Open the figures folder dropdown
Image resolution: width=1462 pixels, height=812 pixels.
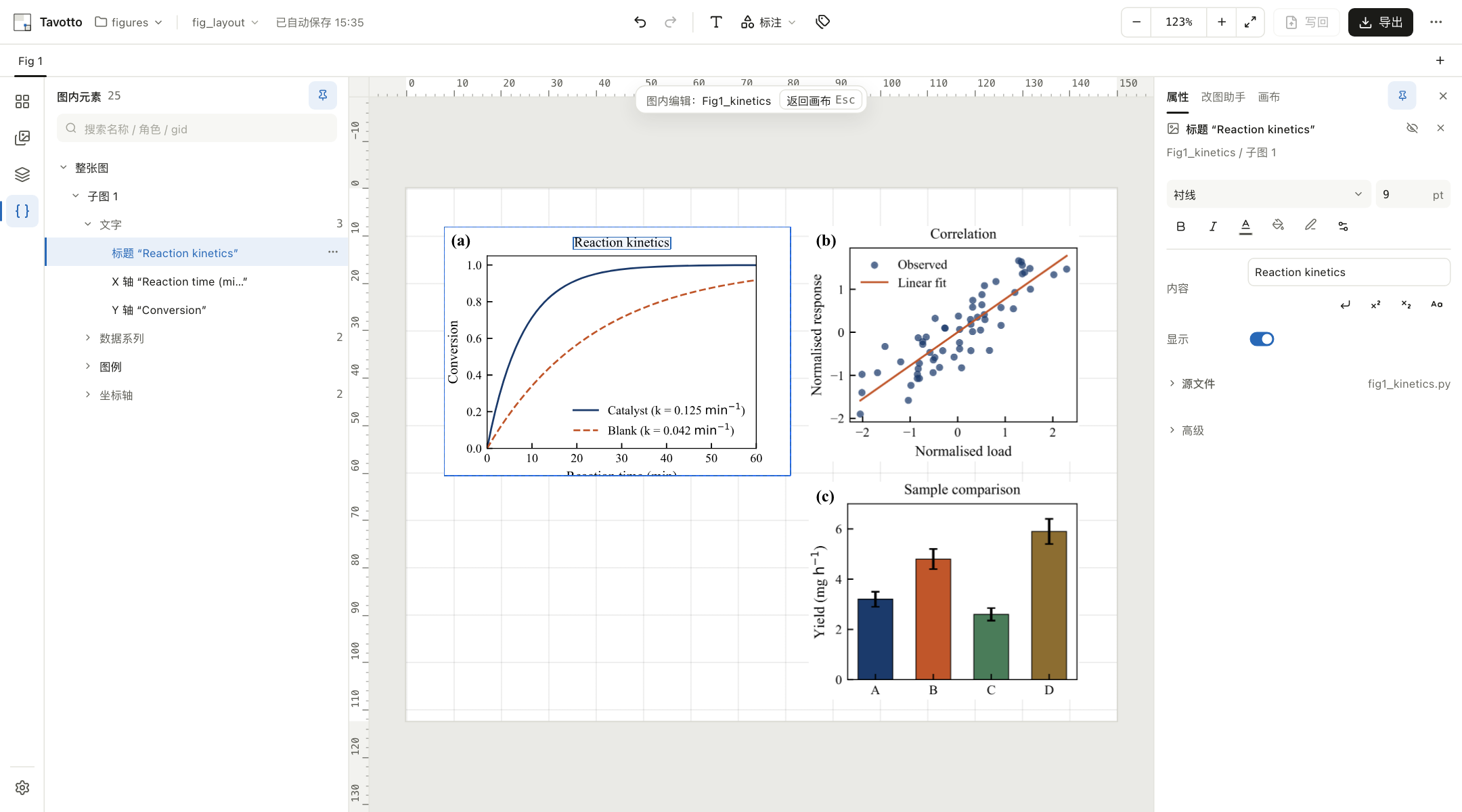[129, 22]
